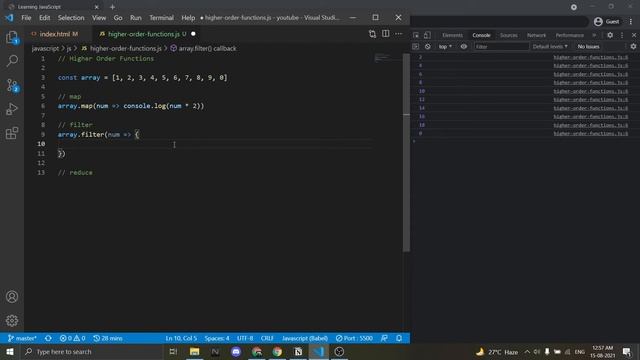The height and width of the screenshot is (360, 640).
Task: Open the Help menu
Action: click(x=188, y=18)
